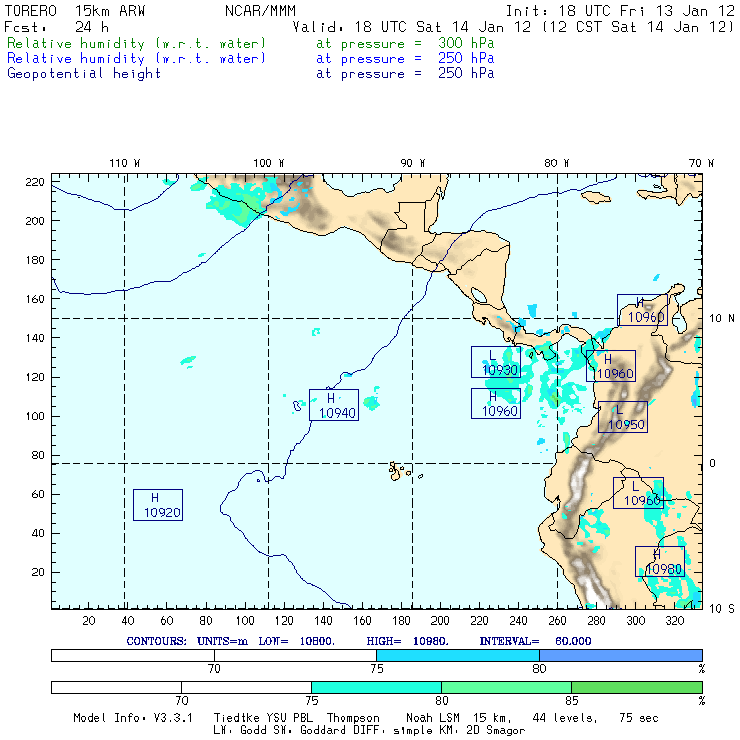Click the 'Fcst: 24 h' text
740x740 pixels.
click(x=56, y=27)
